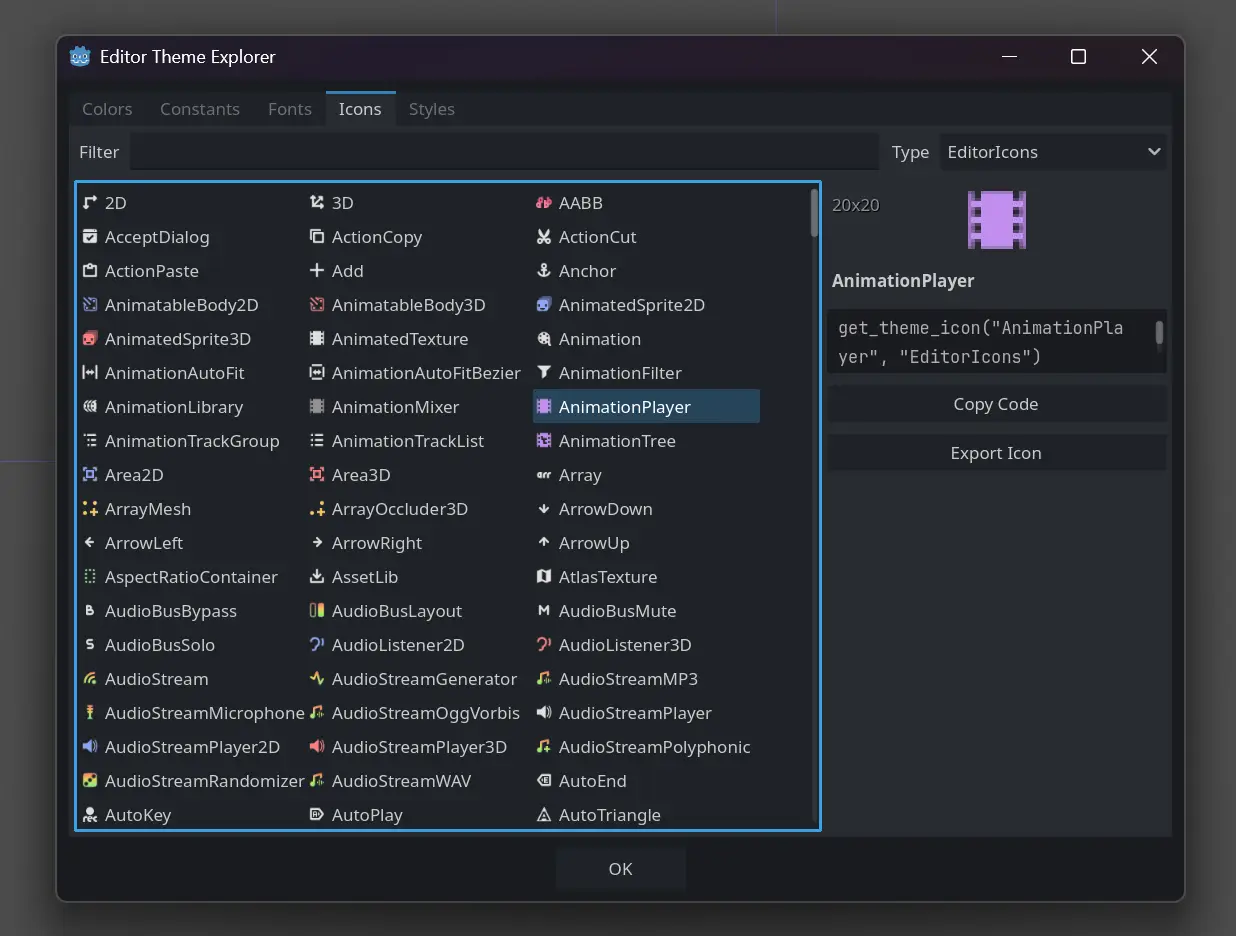This screenshot has width=1236, height=936.
Task: Click the Copy Code button
Action: [x=996, y=403]
